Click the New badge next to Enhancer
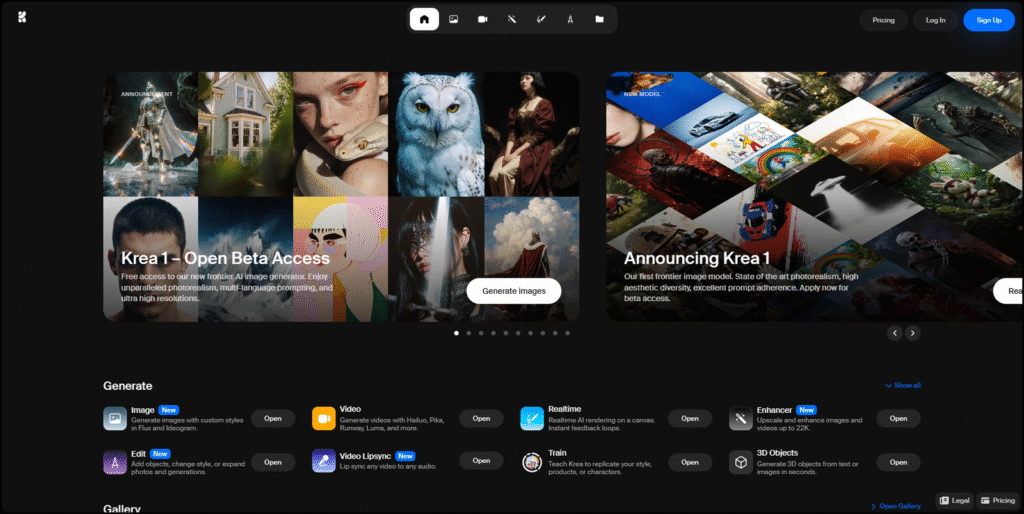 tap(807, 410)
